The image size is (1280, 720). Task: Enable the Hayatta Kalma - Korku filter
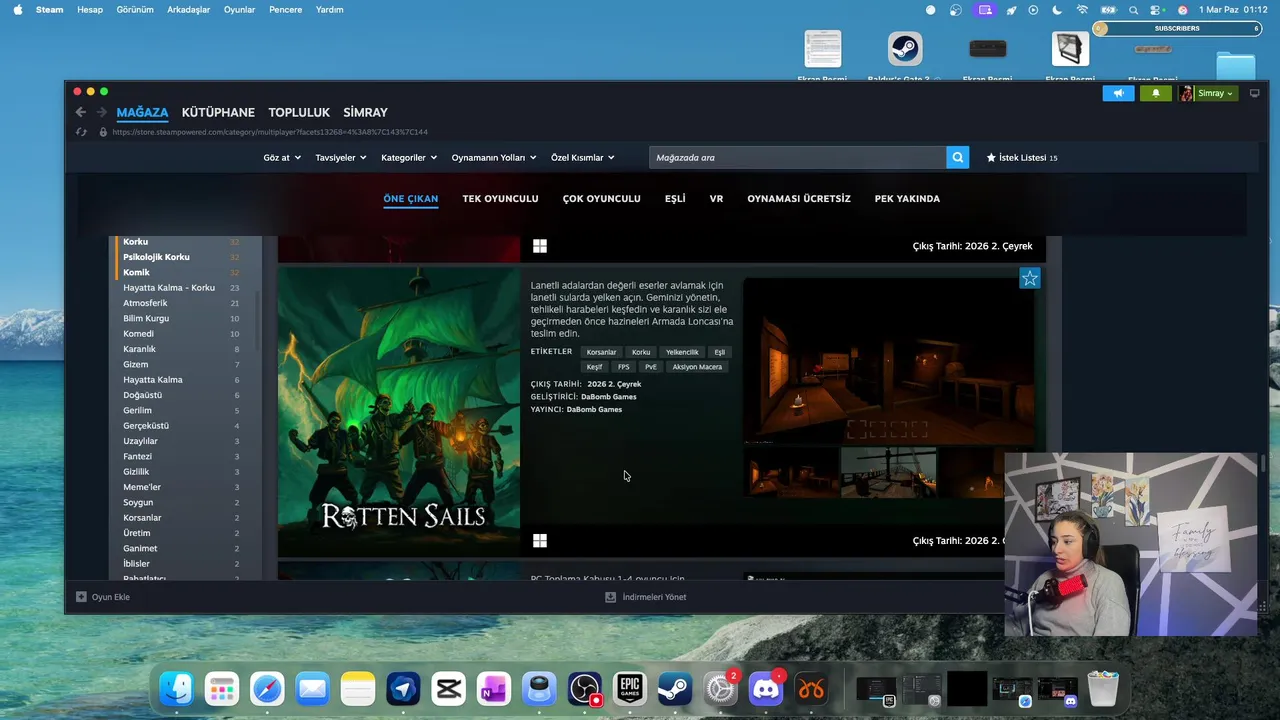point(169,288)
